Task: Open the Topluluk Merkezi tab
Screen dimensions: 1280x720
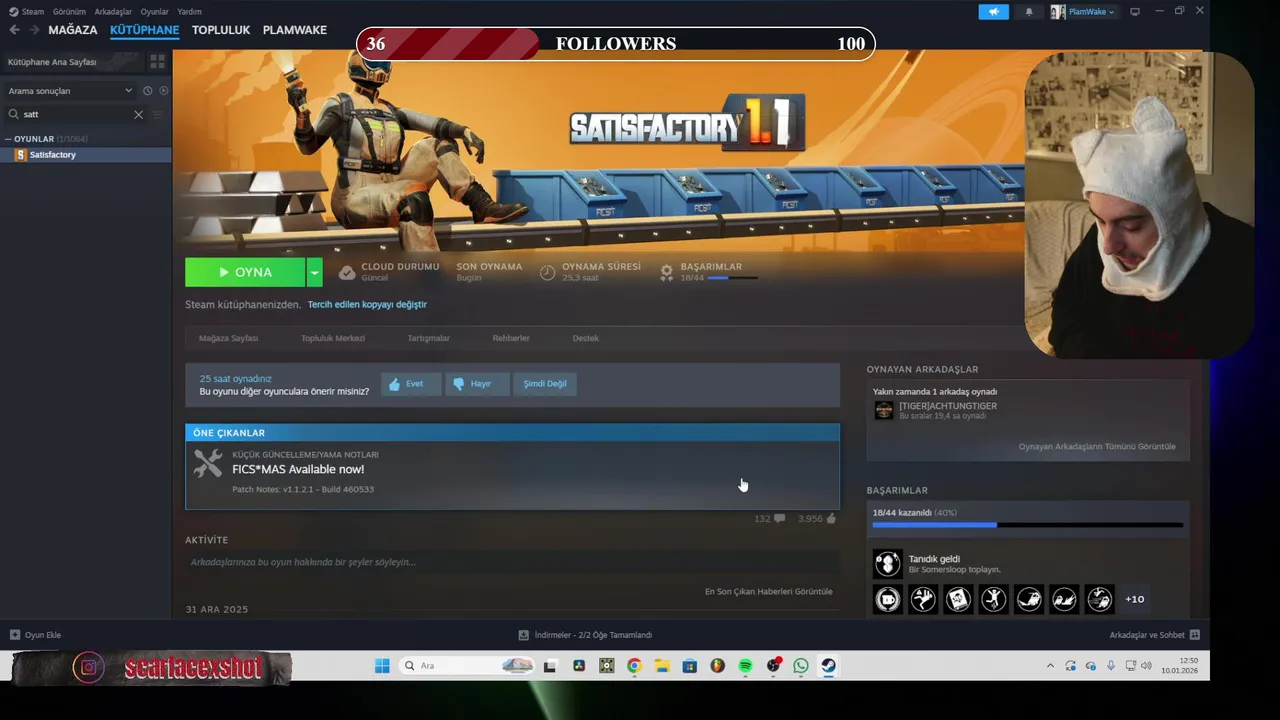Action: 333,338
